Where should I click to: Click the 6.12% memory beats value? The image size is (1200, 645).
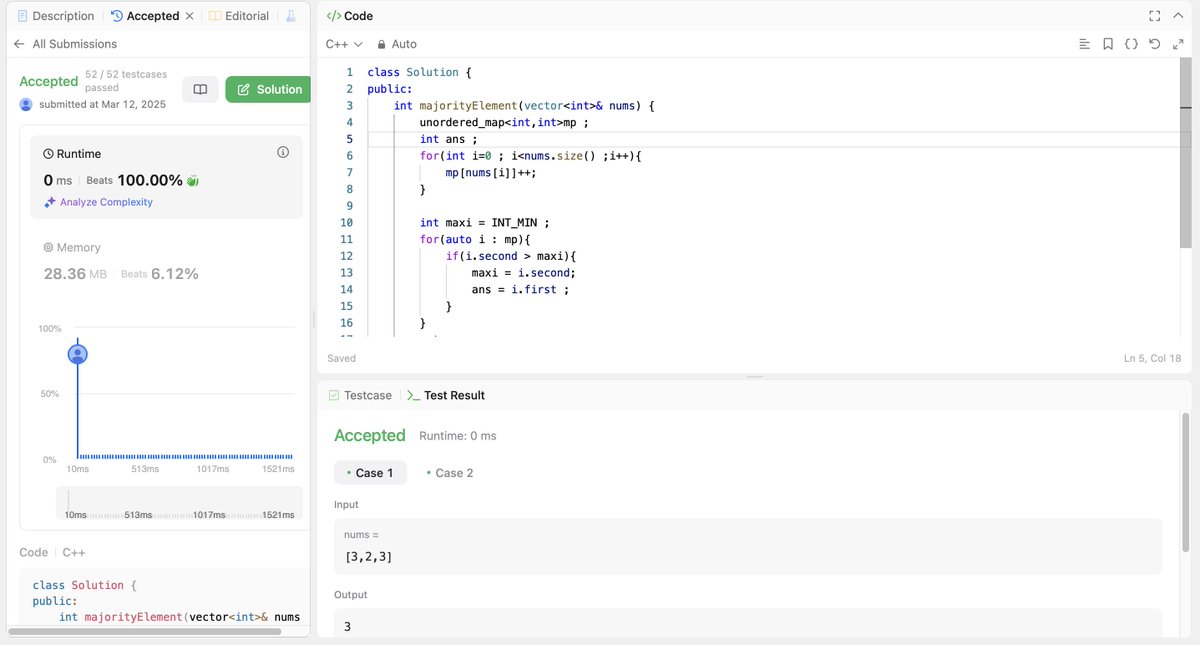pyautogui.click(x=175, y=273)
